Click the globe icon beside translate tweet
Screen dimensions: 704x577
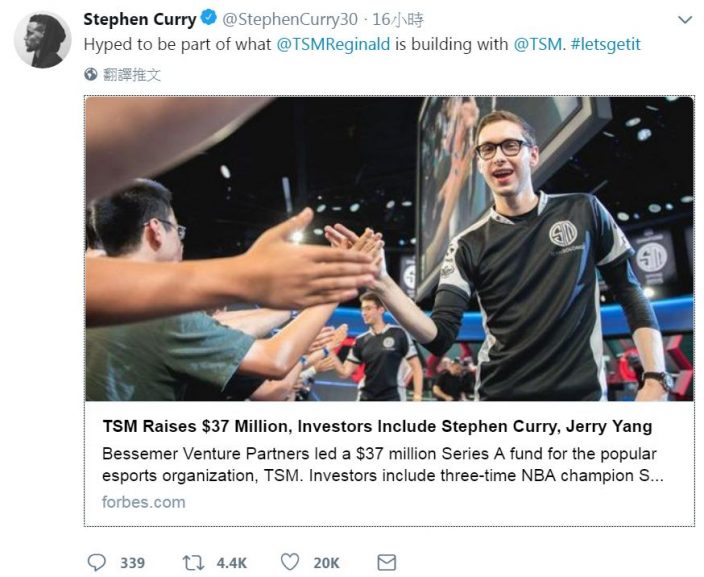tap(91, 74)
